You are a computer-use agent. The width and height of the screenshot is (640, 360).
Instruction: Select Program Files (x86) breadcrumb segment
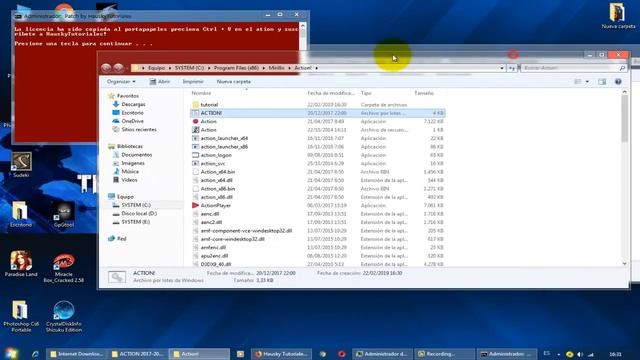coord(236,68)
